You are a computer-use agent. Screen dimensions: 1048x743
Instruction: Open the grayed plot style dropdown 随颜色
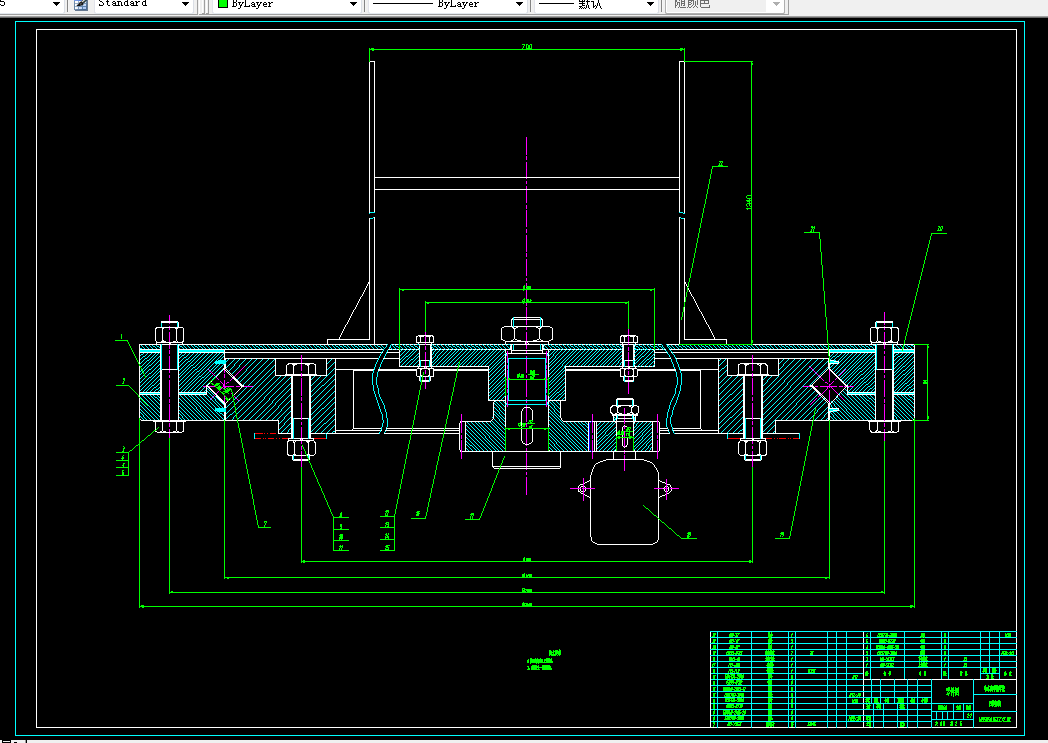coord(725,5)
